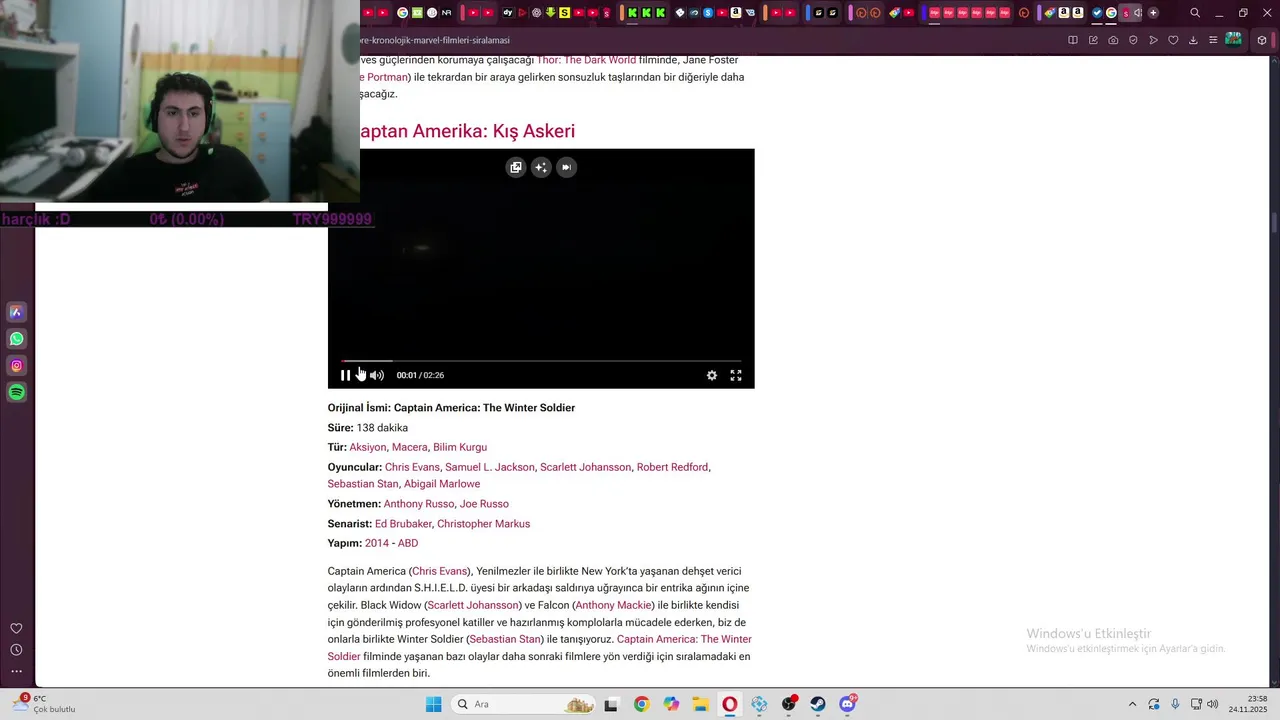1280x720 pixels.
Task: Open Task View on taskbar
Action: [x=611, y=704]
